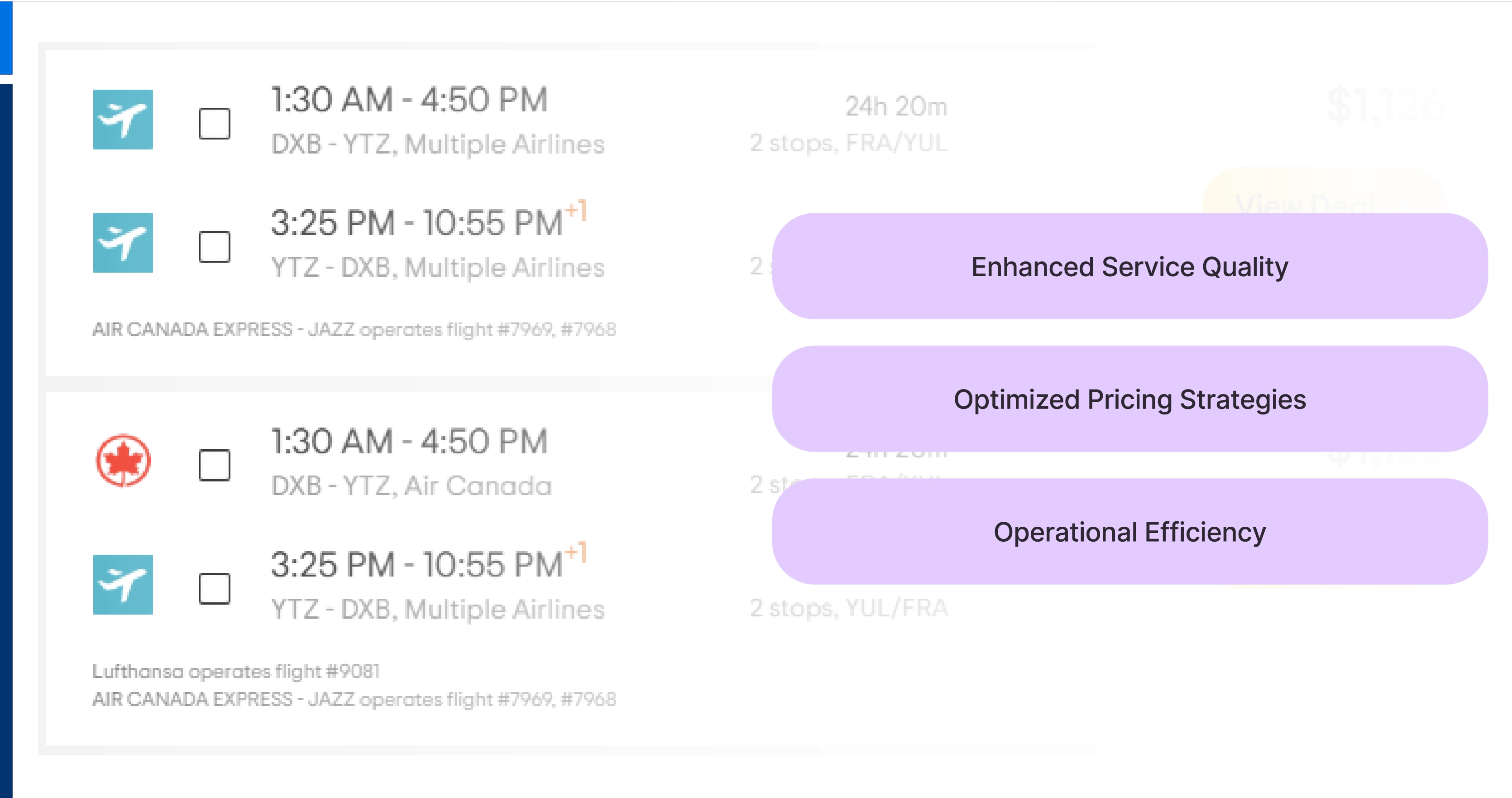Click the Air Canada maple leaf logo
The width and height of the screenshot is (1512, 798).
coord(123,460)
